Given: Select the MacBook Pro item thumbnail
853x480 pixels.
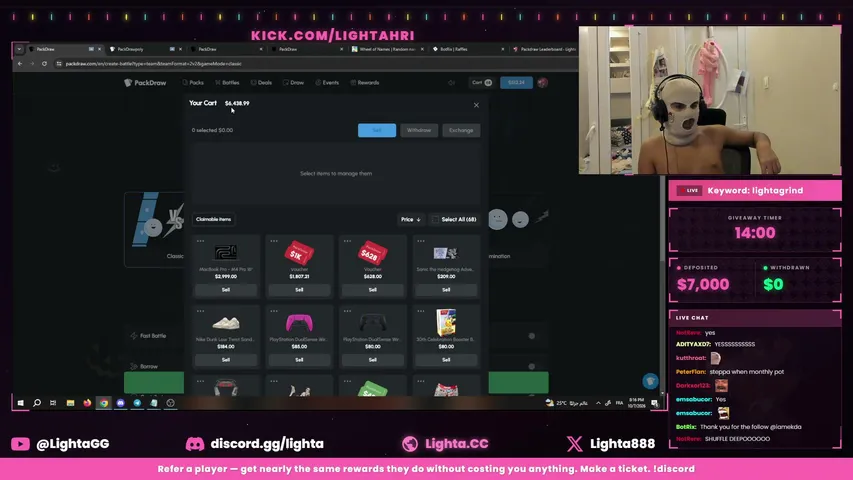Looking at the screenshot, I should [x=226, y=253].
